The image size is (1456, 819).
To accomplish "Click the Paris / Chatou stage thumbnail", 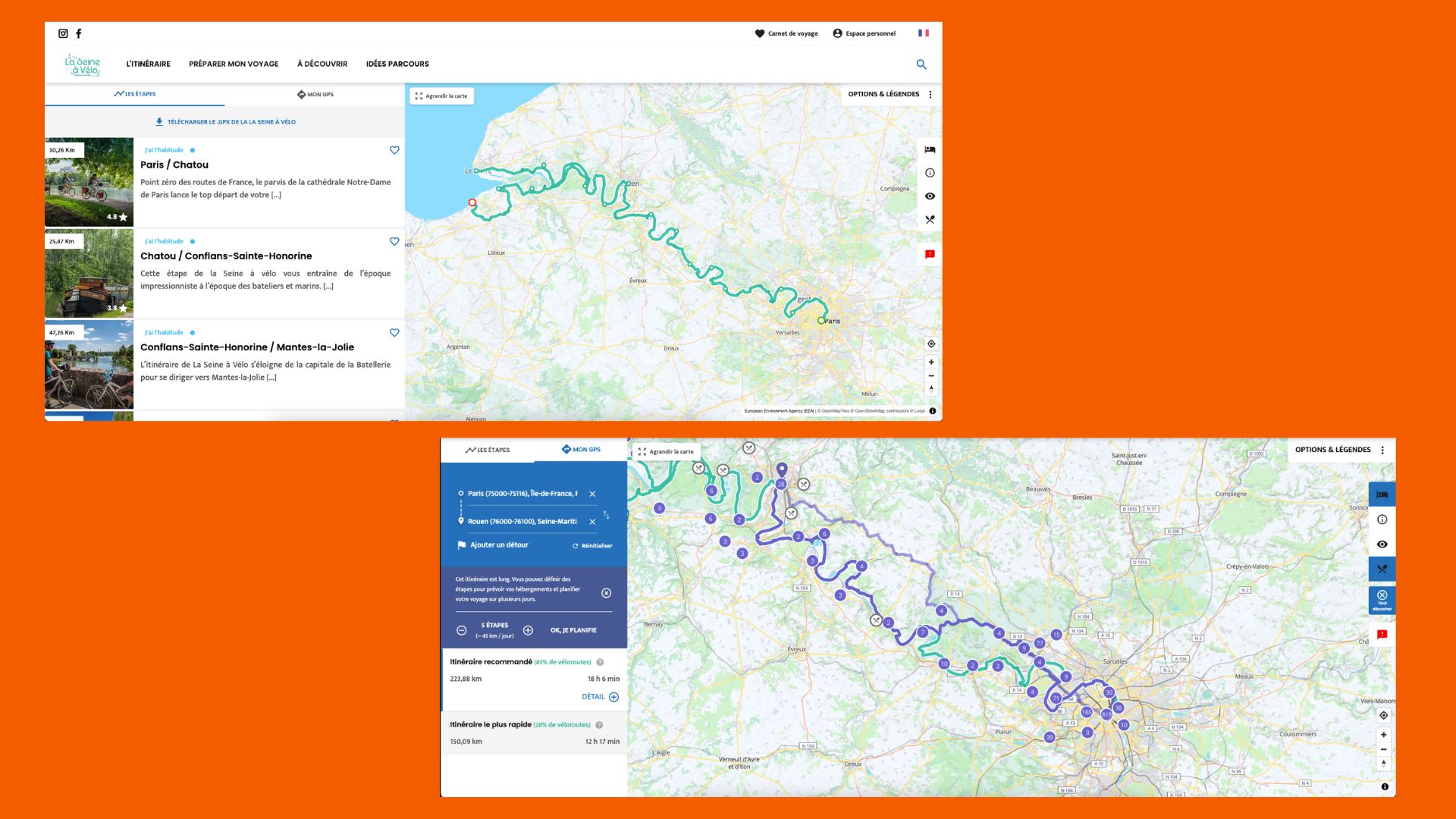I will 89,182.
